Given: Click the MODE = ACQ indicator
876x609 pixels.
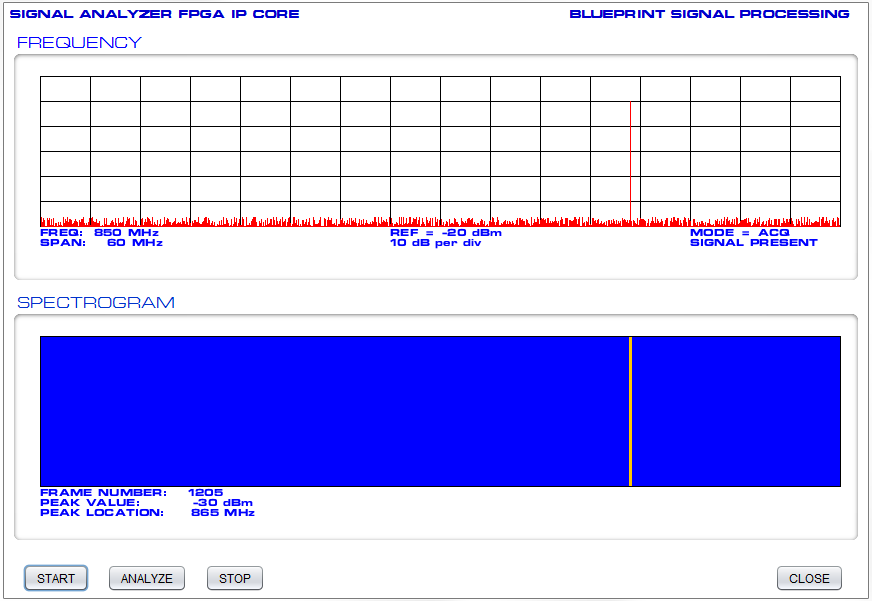Looking at the screenshot, I should click(x=739, y=232).
